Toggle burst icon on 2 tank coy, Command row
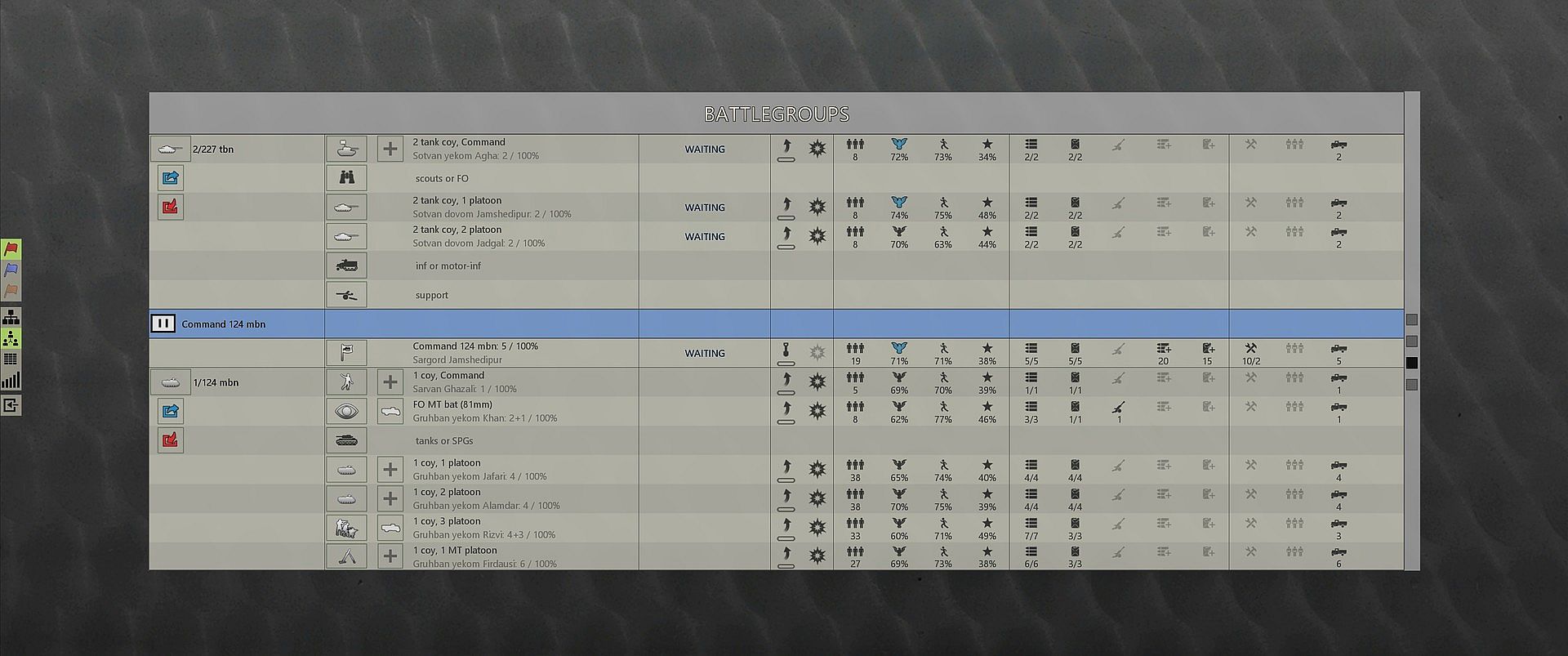This screenshot has height=656, width=1568. click(x=817, y=149)
